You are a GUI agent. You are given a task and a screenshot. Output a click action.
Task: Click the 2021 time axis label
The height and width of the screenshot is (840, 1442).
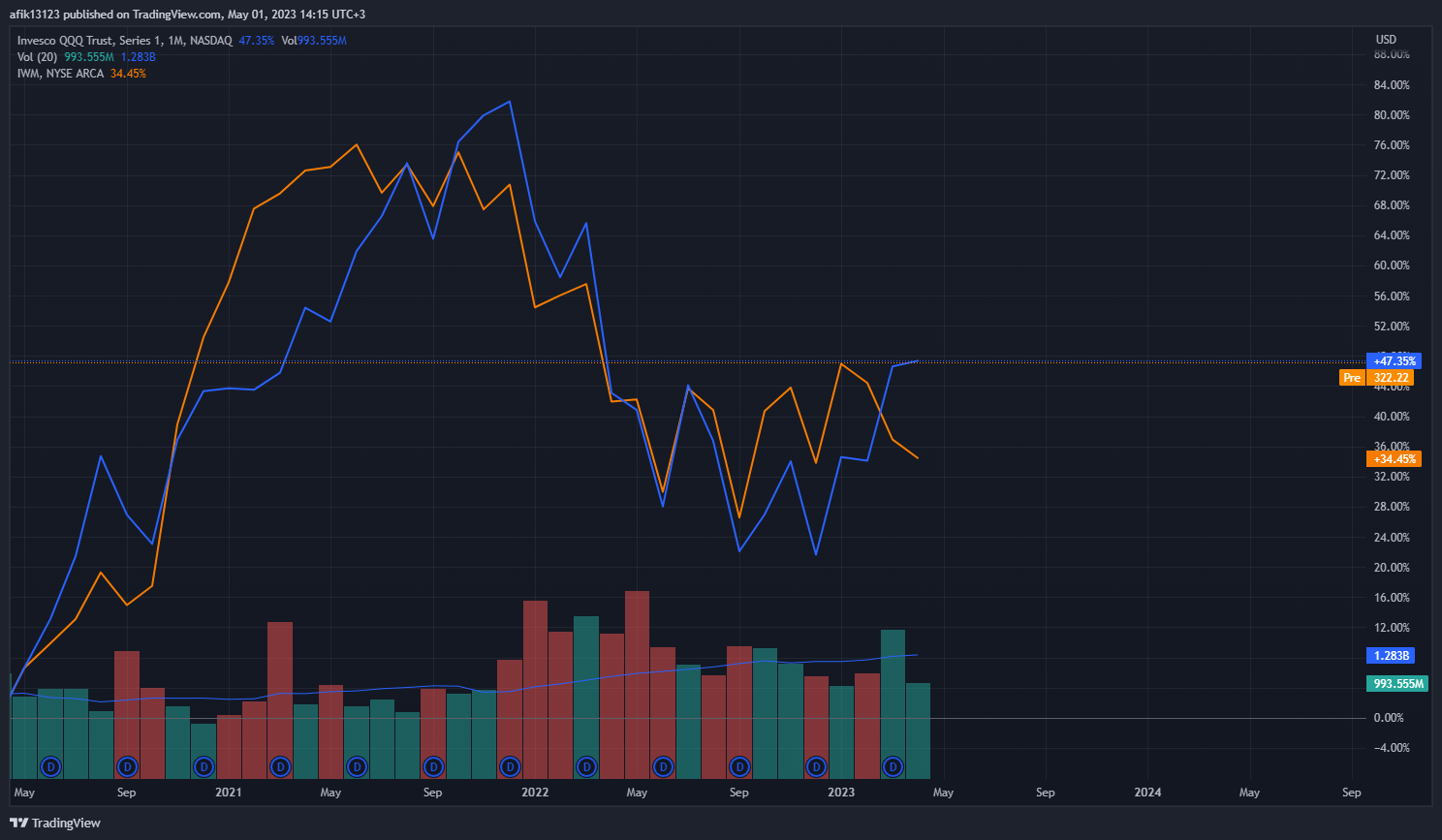click(x=229, y=793)
